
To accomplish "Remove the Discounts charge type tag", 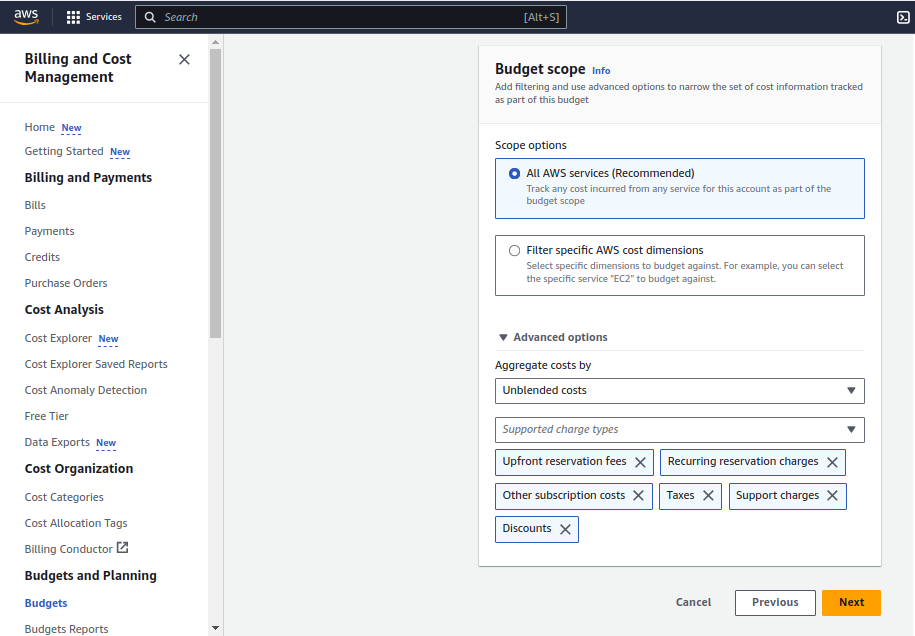I will coord(565,529).
